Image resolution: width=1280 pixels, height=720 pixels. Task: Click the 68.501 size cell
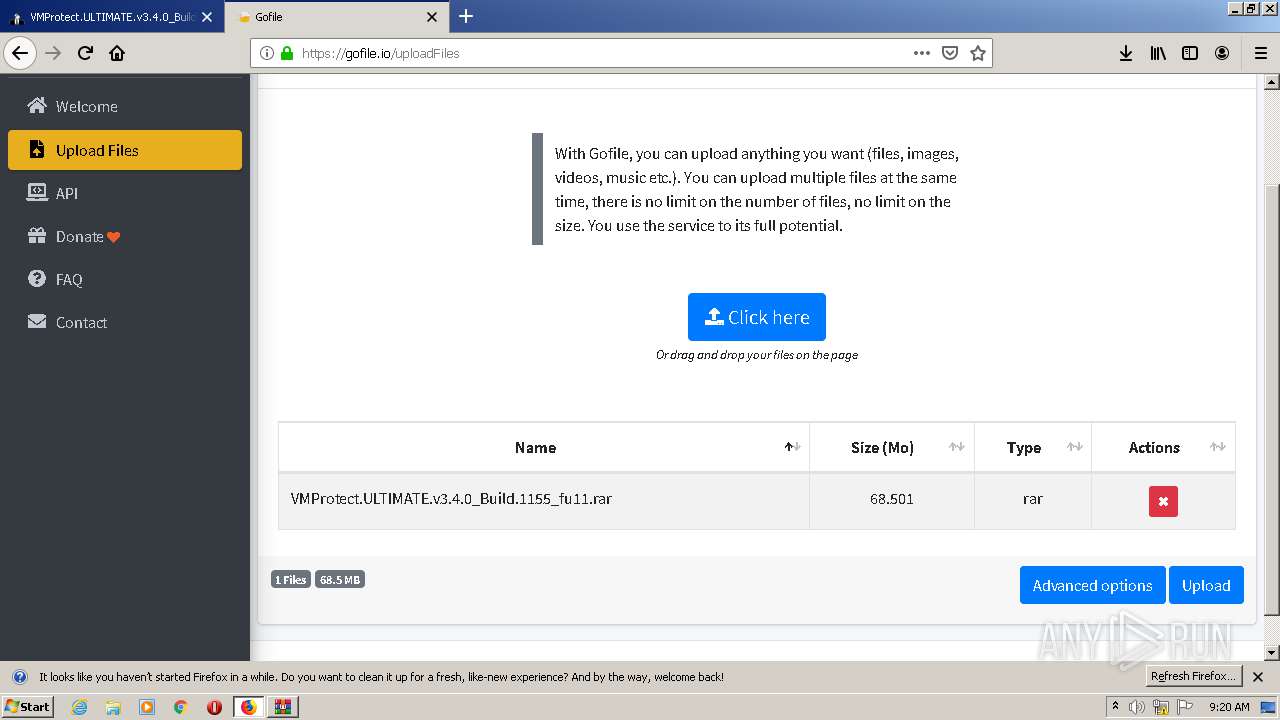(x=892, y=499)
